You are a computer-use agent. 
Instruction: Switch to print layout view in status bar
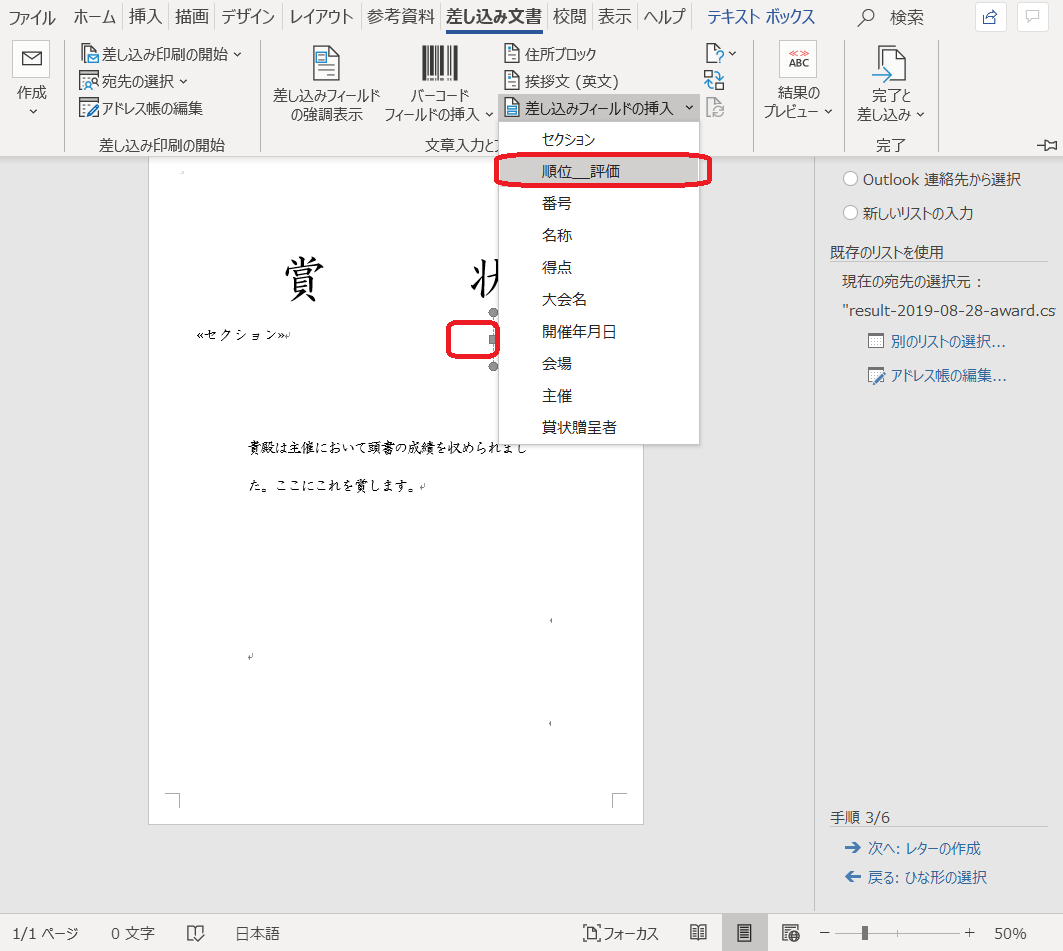pyautogui.click(x=744, y=933)
